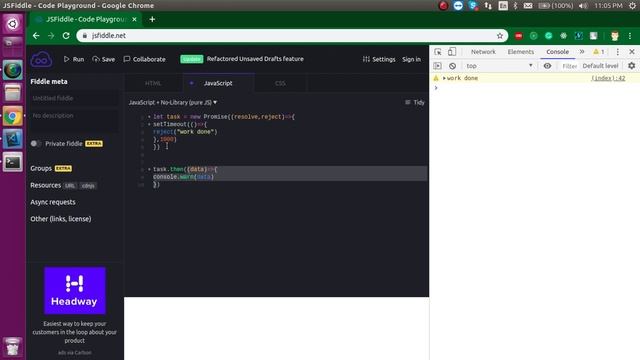Open the DevTools Network tab

(483, 52)
